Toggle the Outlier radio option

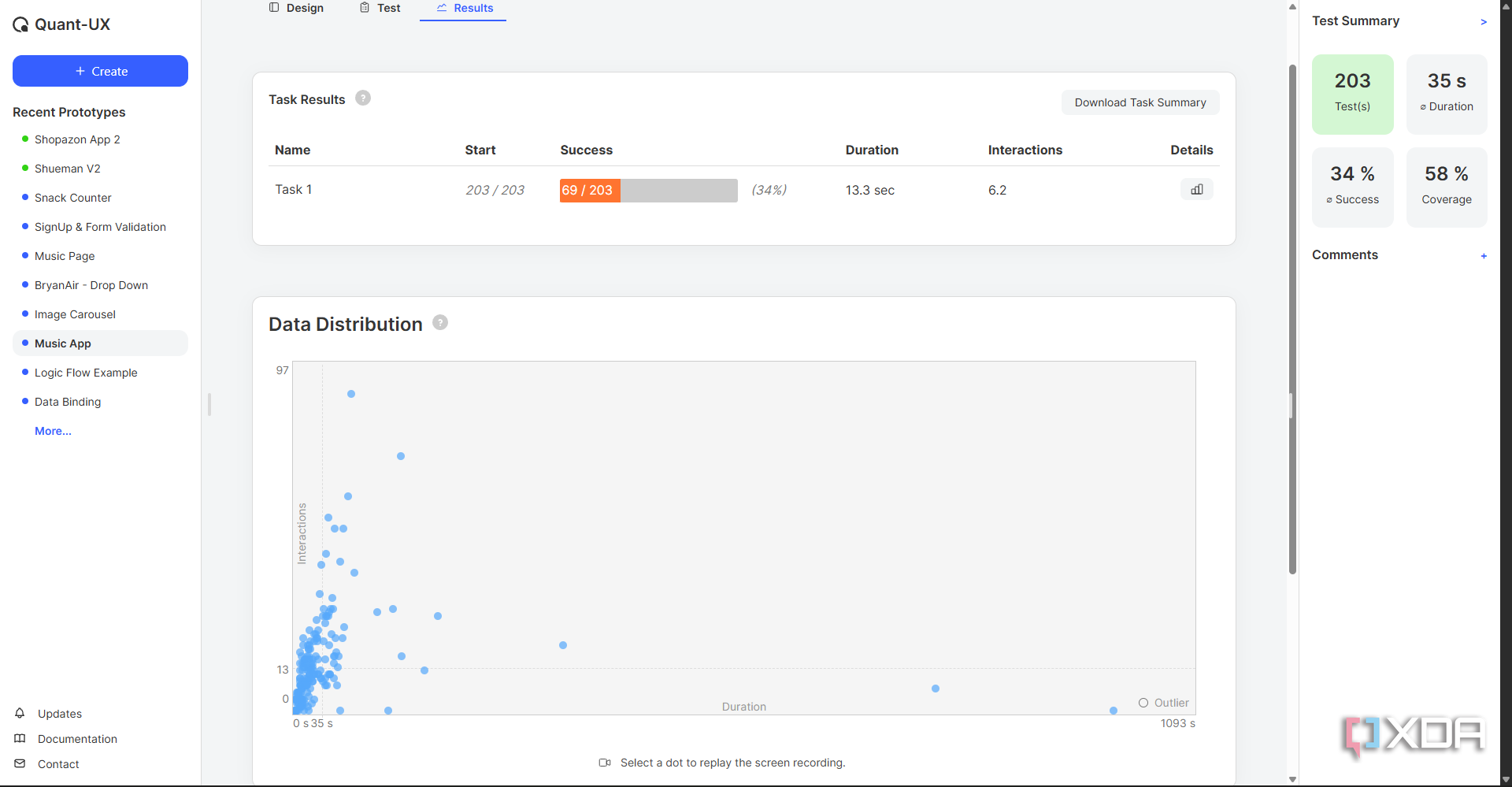[1143, 703]
